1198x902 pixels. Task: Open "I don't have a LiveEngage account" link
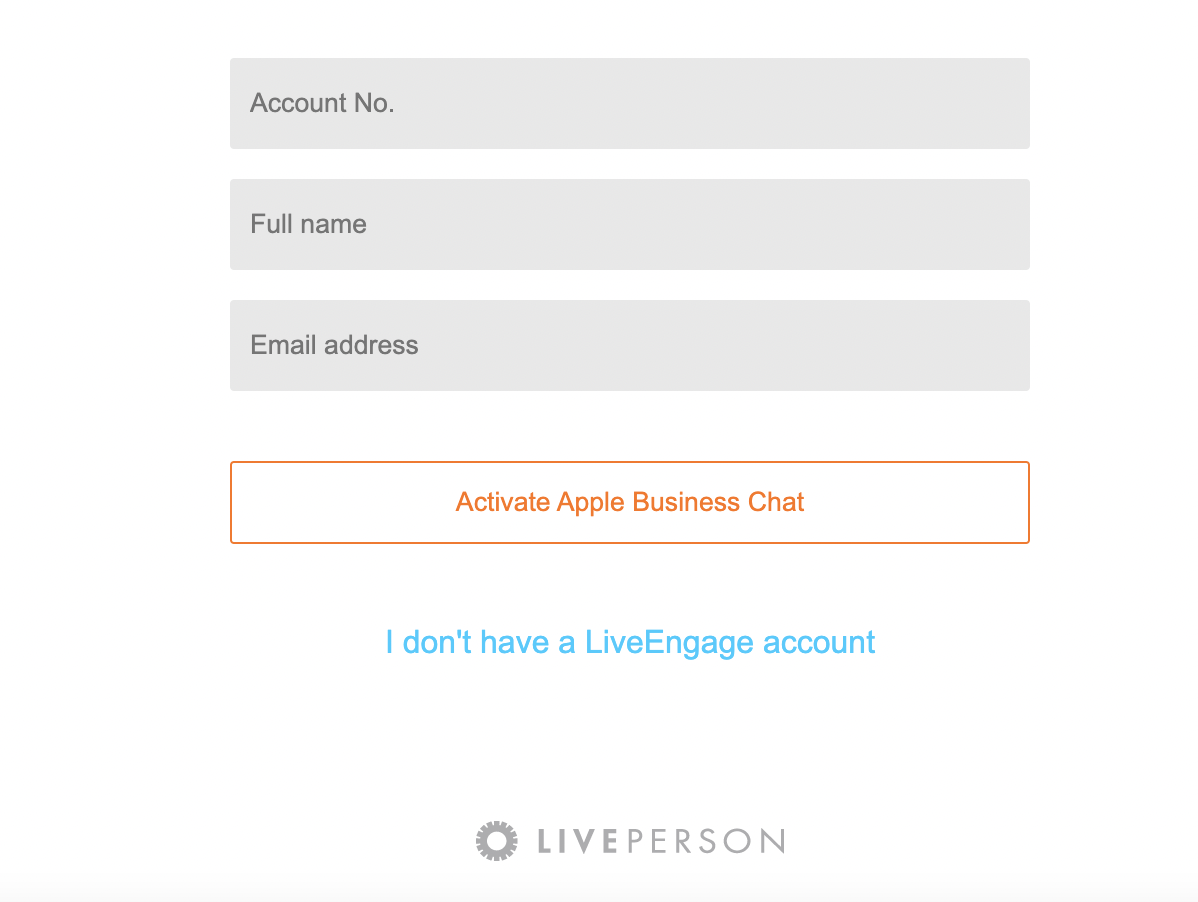tap(630, 642)
